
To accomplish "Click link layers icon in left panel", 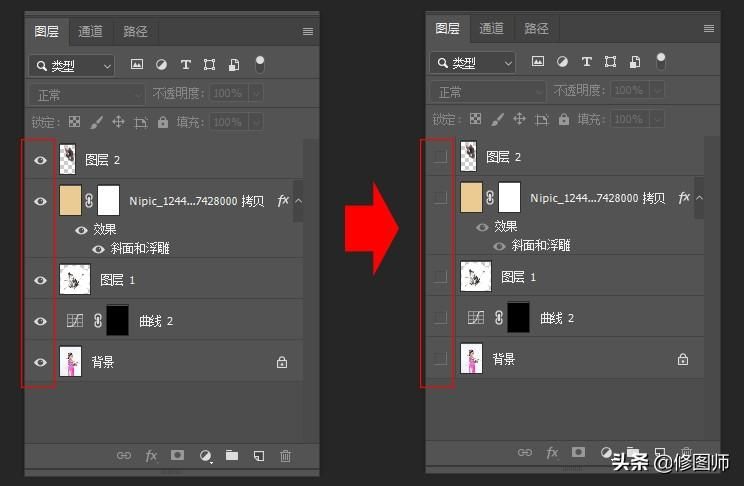I will click(124, 456).
